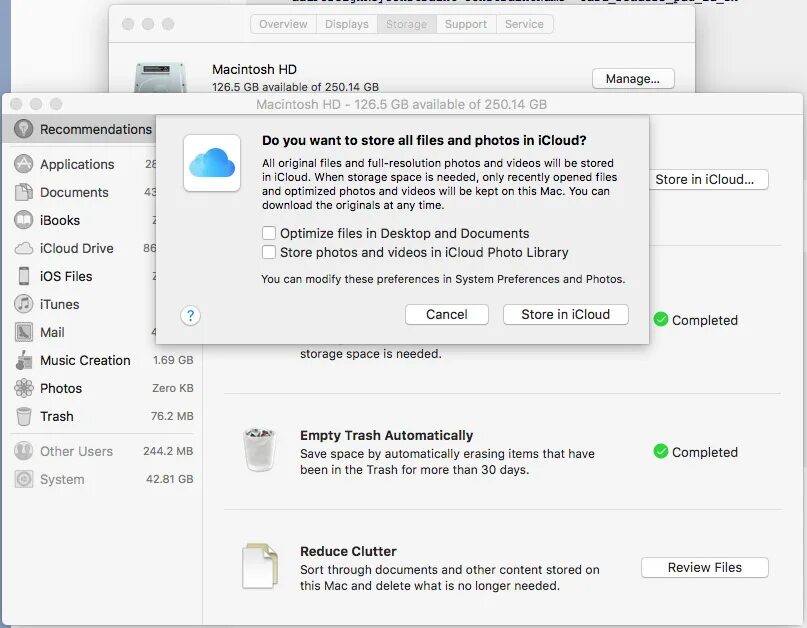Open the Support tab
The width and height of the screenshot is (807, 628).
pyautogui.click(x=466, y=24)
